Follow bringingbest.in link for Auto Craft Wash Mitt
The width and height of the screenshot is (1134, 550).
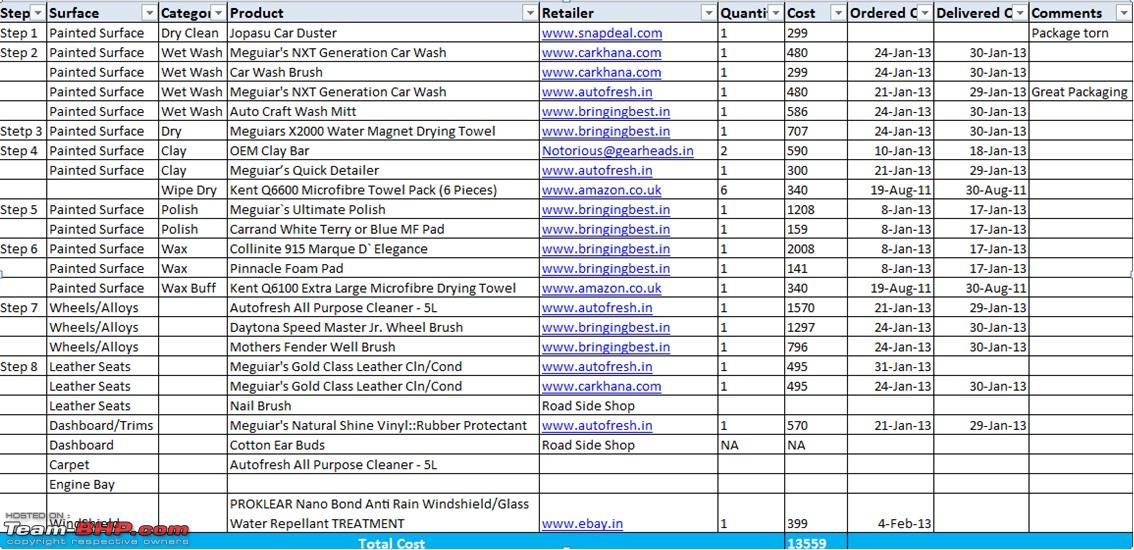605,111
